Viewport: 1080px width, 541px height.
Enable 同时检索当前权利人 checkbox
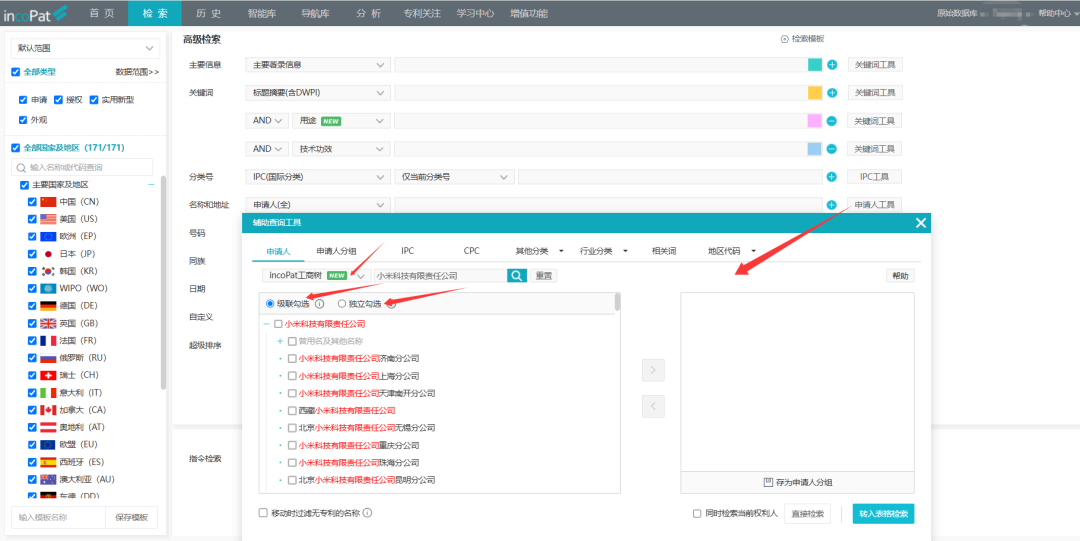pos(697,513)
